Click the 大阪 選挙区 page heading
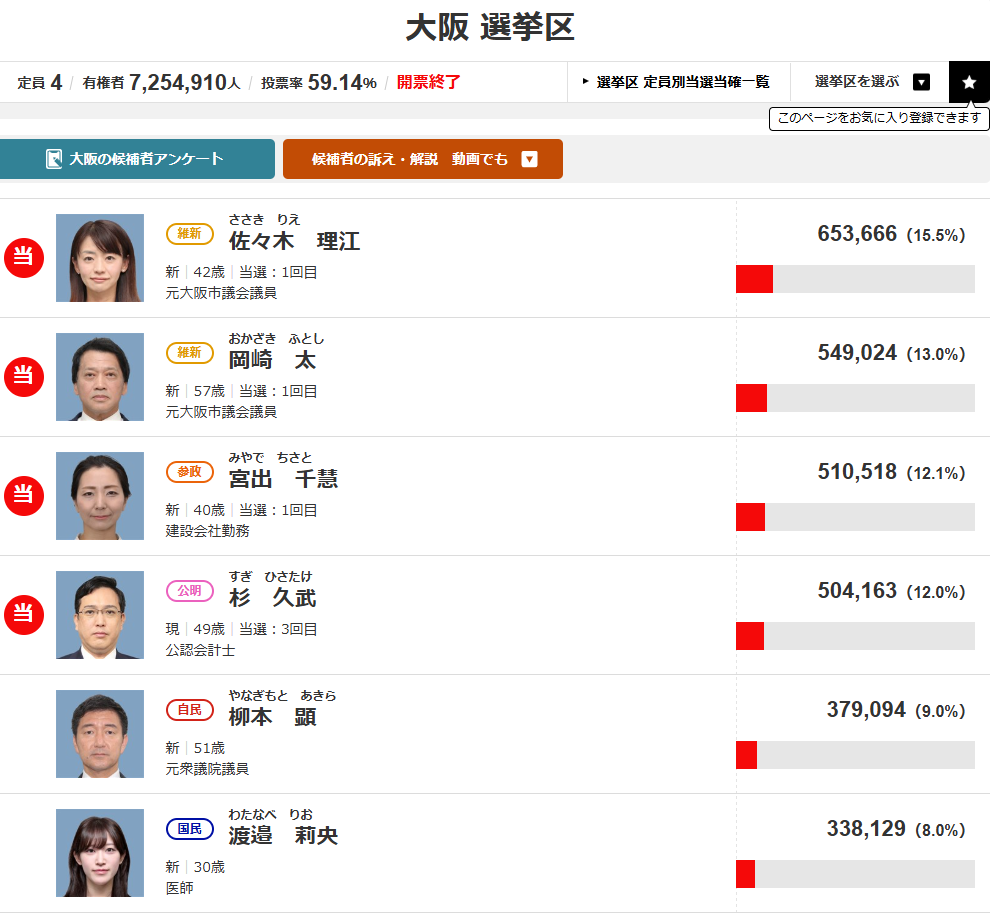This screenshot has width=990, height=914. [490, 28]
